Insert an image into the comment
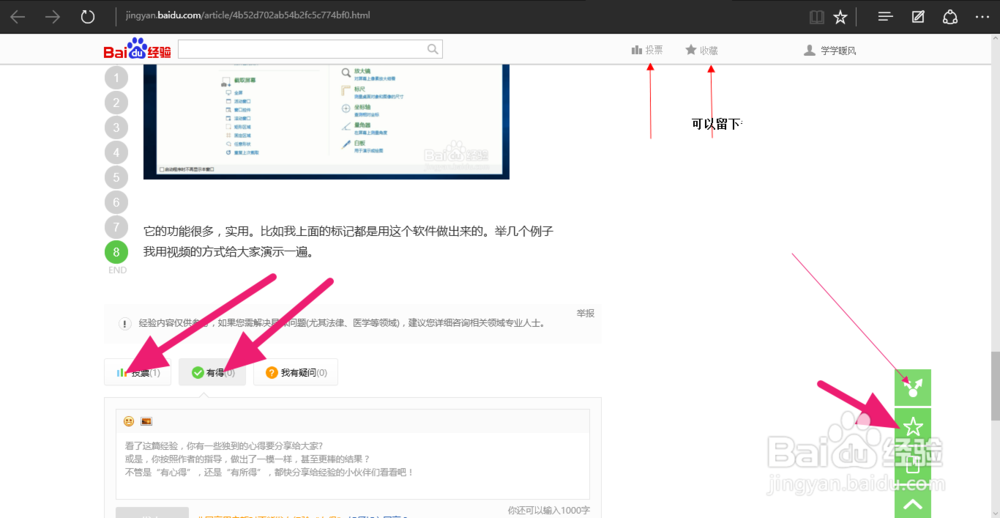 (146, 421)
